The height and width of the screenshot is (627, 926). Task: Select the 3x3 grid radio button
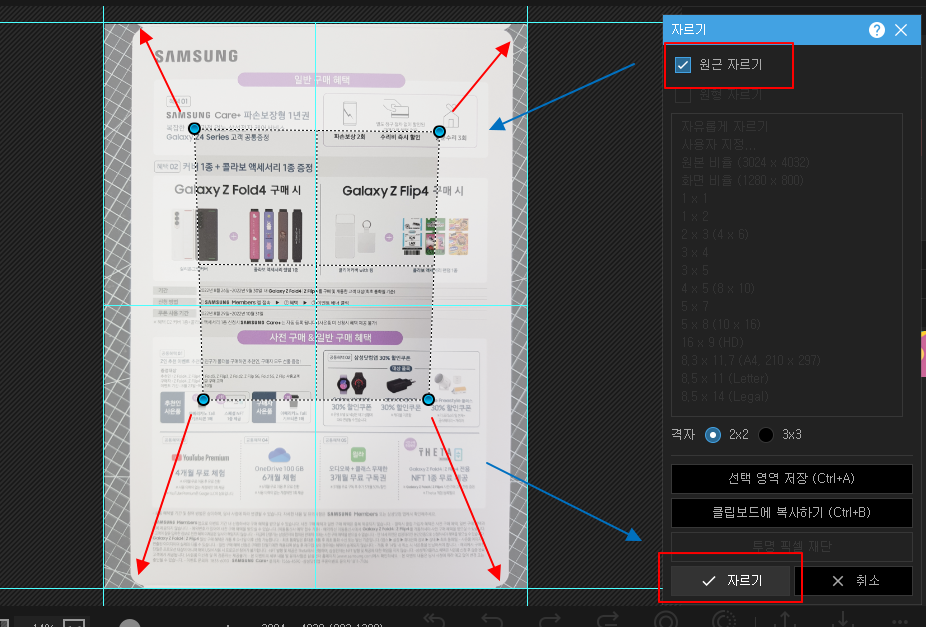click(x=766, y=435)
